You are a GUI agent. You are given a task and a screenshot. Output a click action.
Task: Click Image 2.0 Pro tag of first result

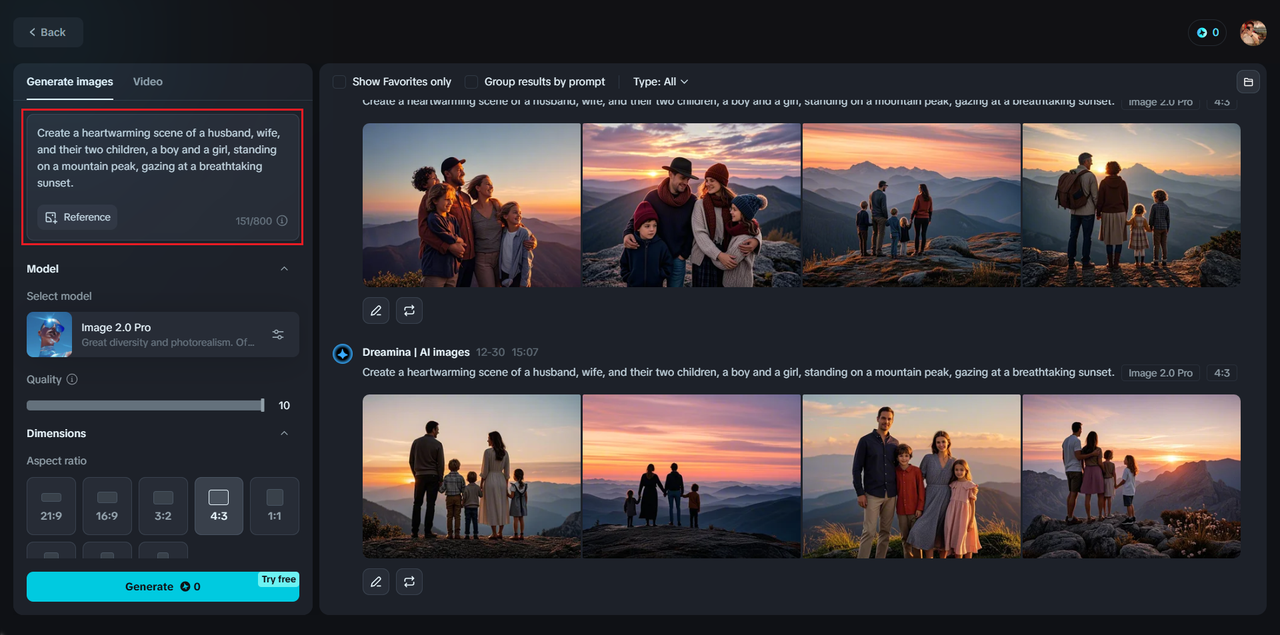pos(1161,102)
